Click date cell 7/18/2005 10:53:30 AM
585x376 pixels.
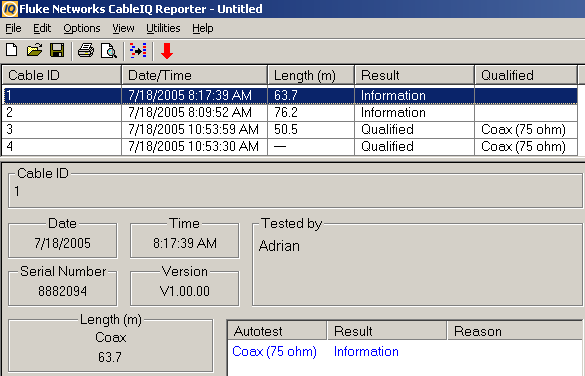click(x=193, y=146)
